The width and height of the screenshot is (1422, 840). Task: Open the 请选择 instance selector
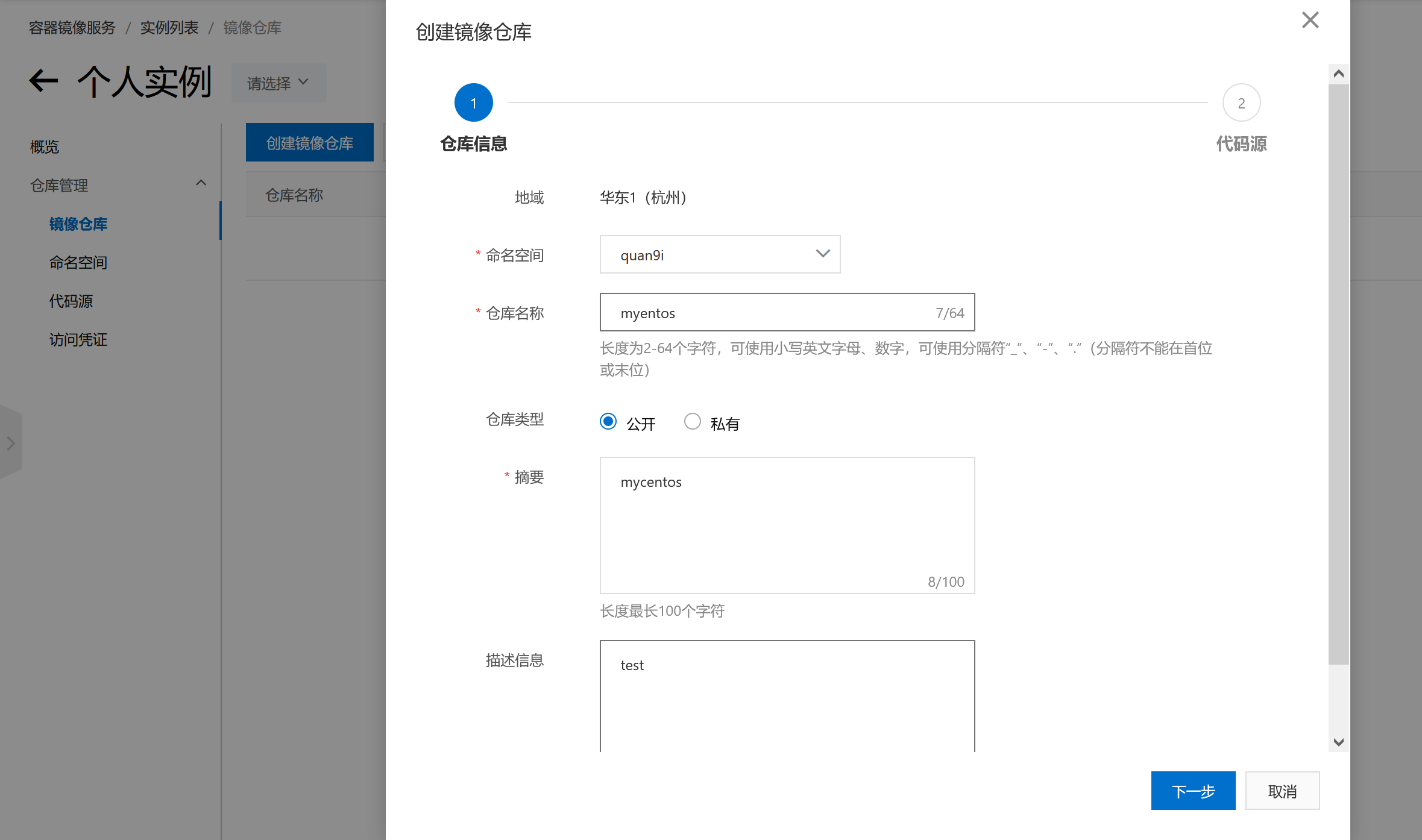pos(278,83)
